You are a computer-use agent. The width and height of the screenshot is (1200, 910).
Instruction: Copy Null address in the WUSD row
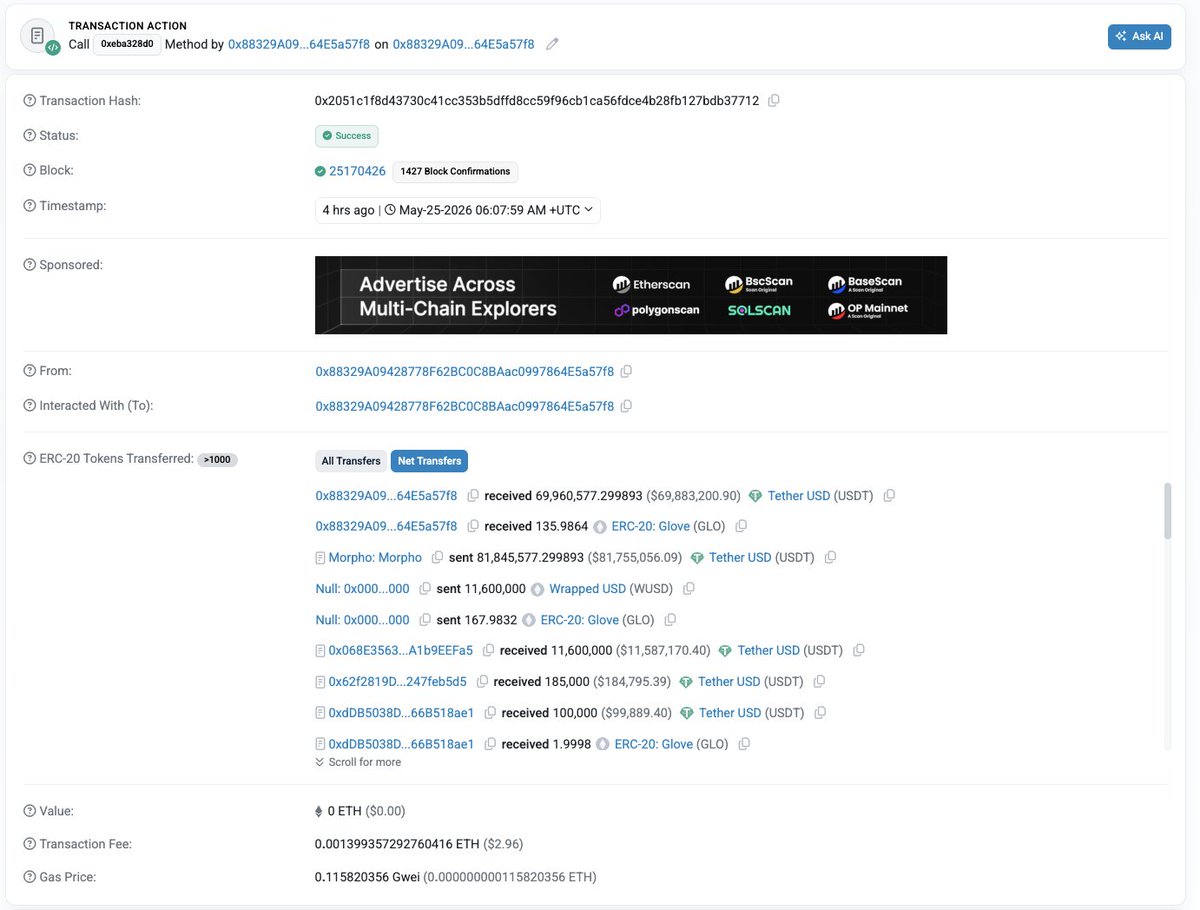pos(425,589)
